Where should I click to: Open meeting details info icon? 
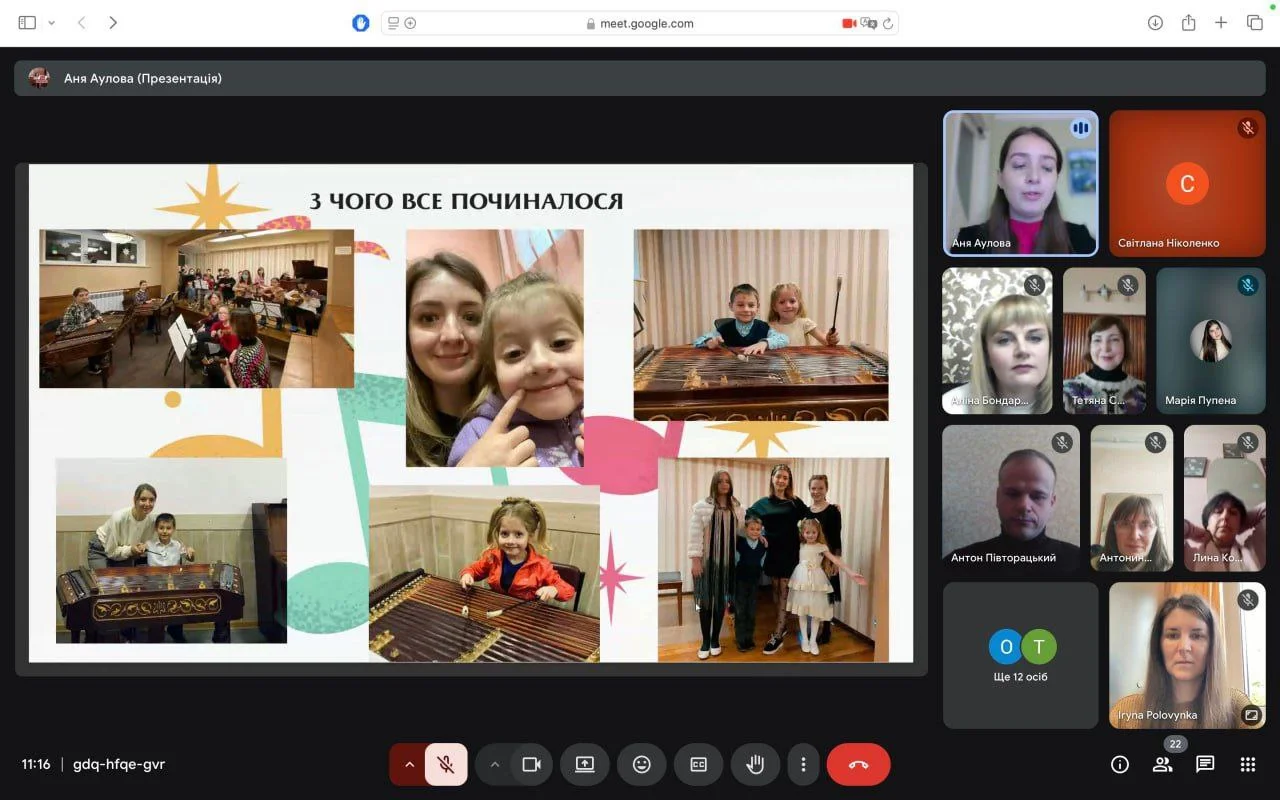(1120, 765)
